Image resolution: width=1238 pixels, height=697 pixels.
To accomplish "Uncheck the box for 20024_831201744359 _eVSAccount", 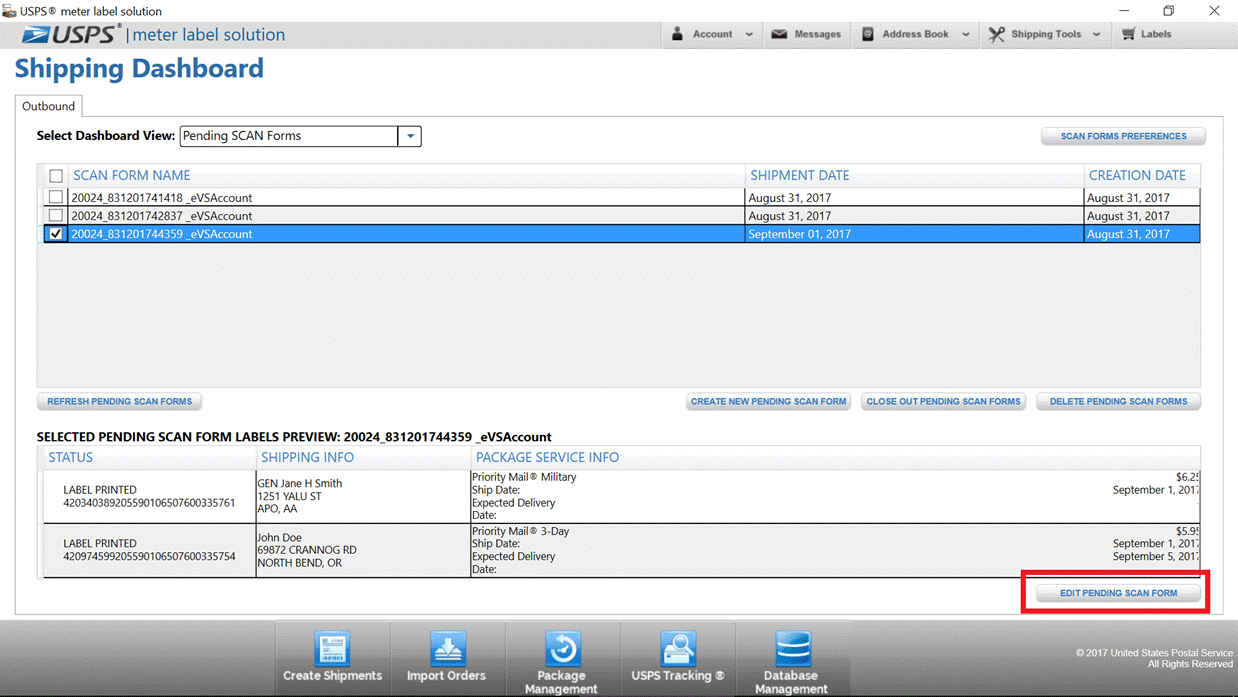I will [56, 234].
